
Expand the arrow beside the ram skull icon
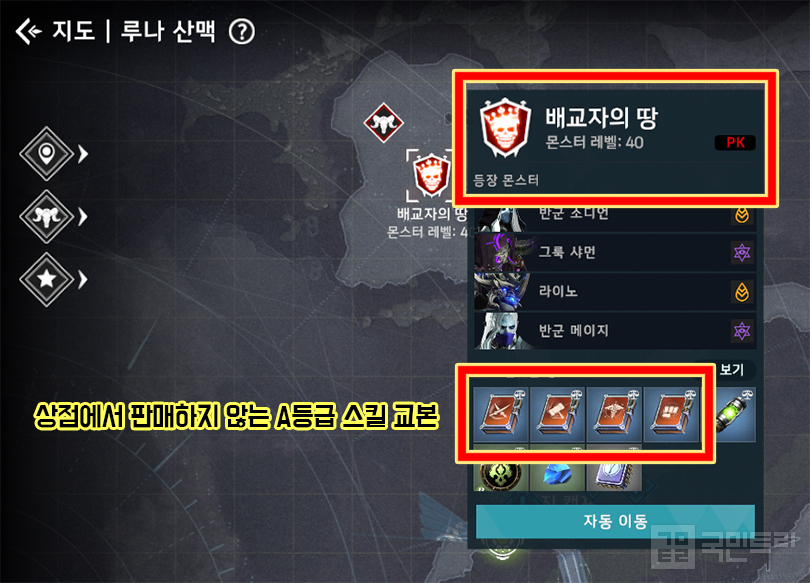coord(83,217)
